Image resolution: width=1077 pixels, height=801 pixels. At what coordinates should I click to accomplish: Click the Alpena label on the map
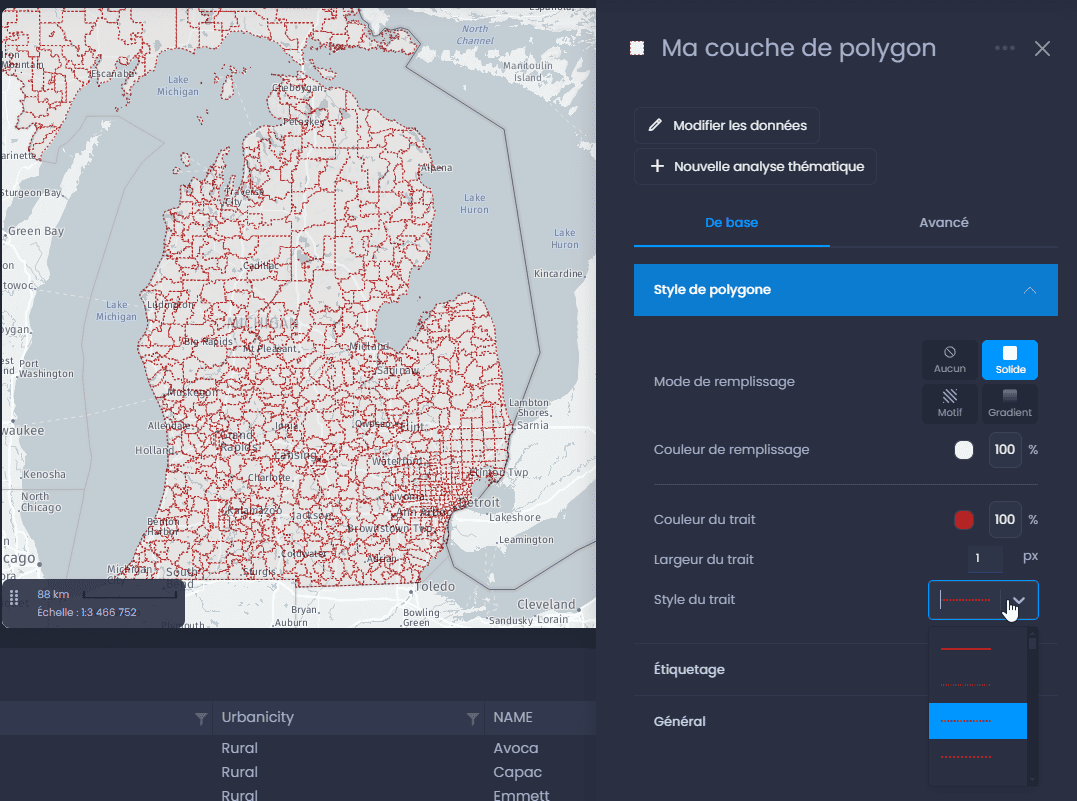coord(437,168)
